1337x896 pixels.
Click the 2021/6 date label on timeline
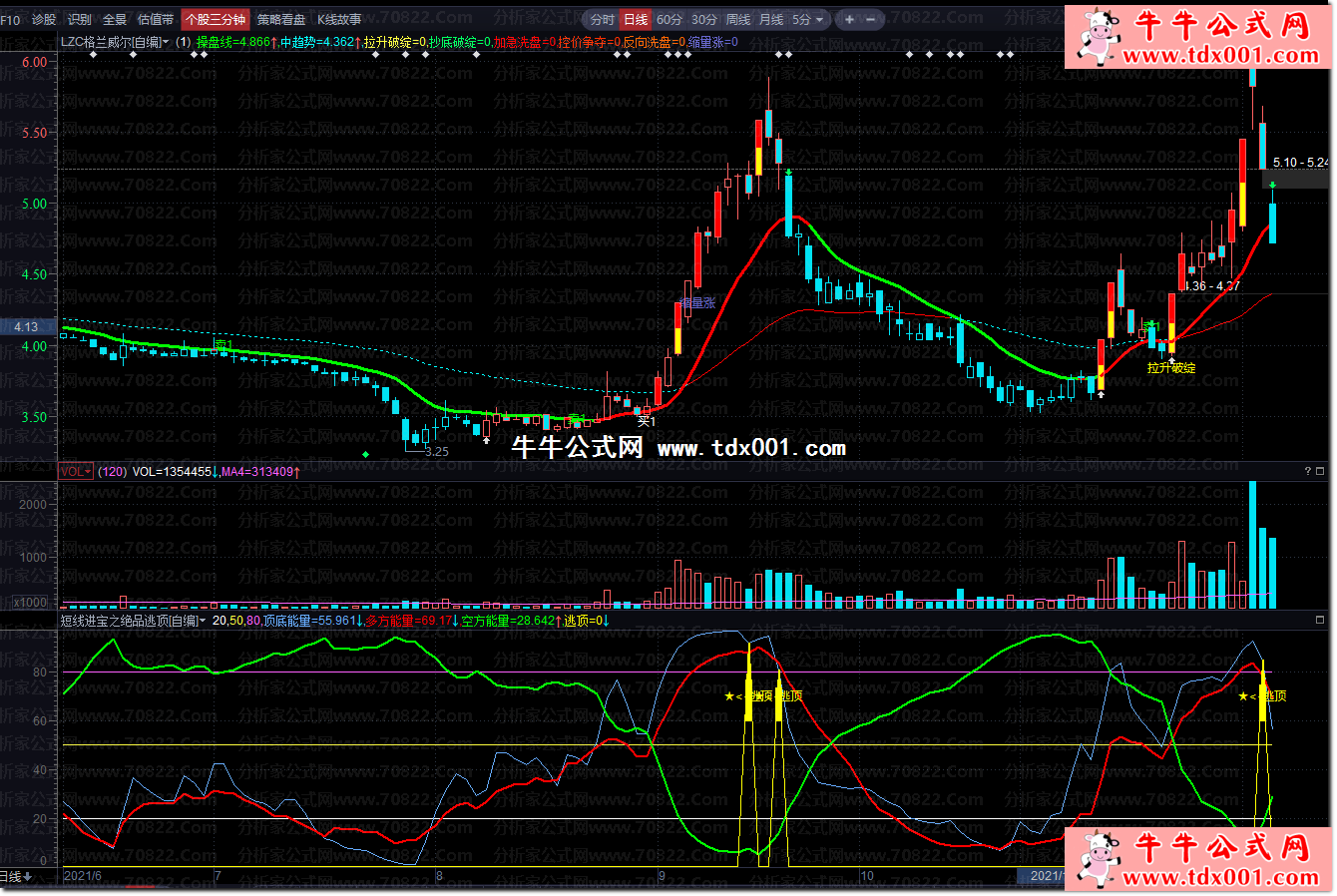[82, 875]
